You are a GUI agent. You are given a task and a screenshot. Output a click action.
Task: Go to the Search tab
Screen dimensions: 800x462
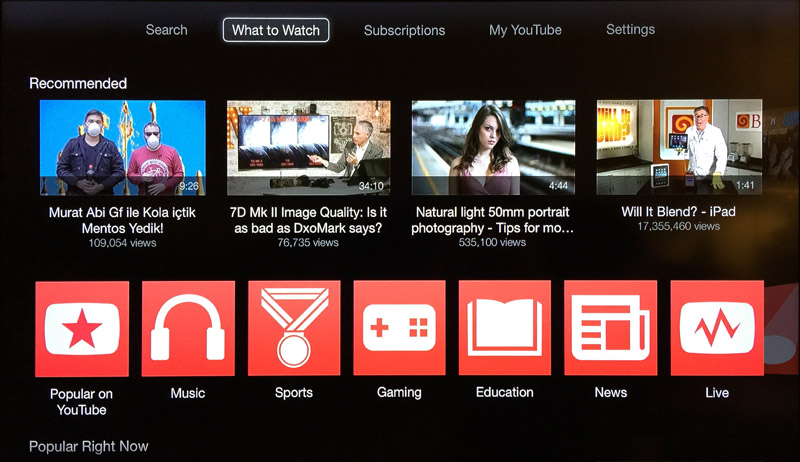point(166,30)
